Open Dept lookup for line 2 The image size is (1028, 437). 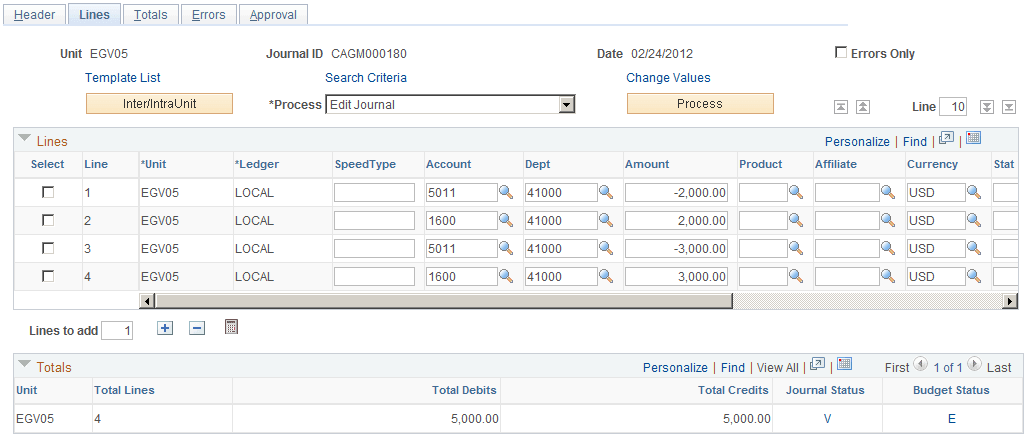point(606,220)
